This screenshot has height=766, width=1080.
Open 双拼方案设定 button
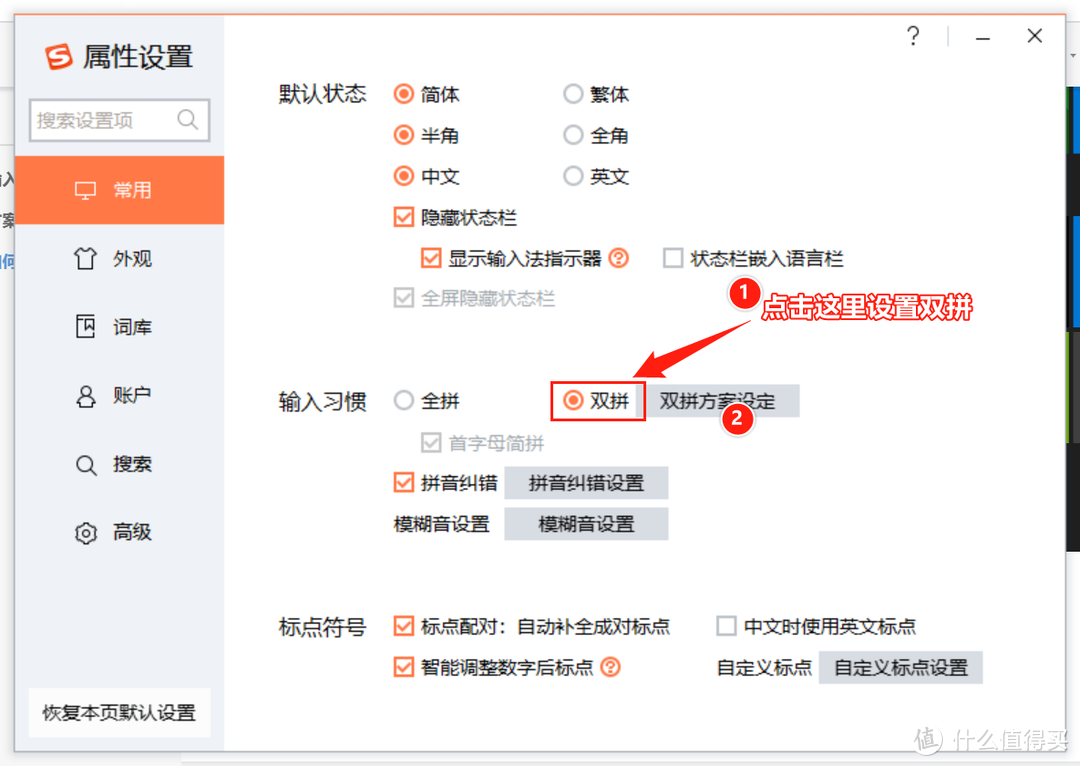pyautogui.click(x=723, y=401)
